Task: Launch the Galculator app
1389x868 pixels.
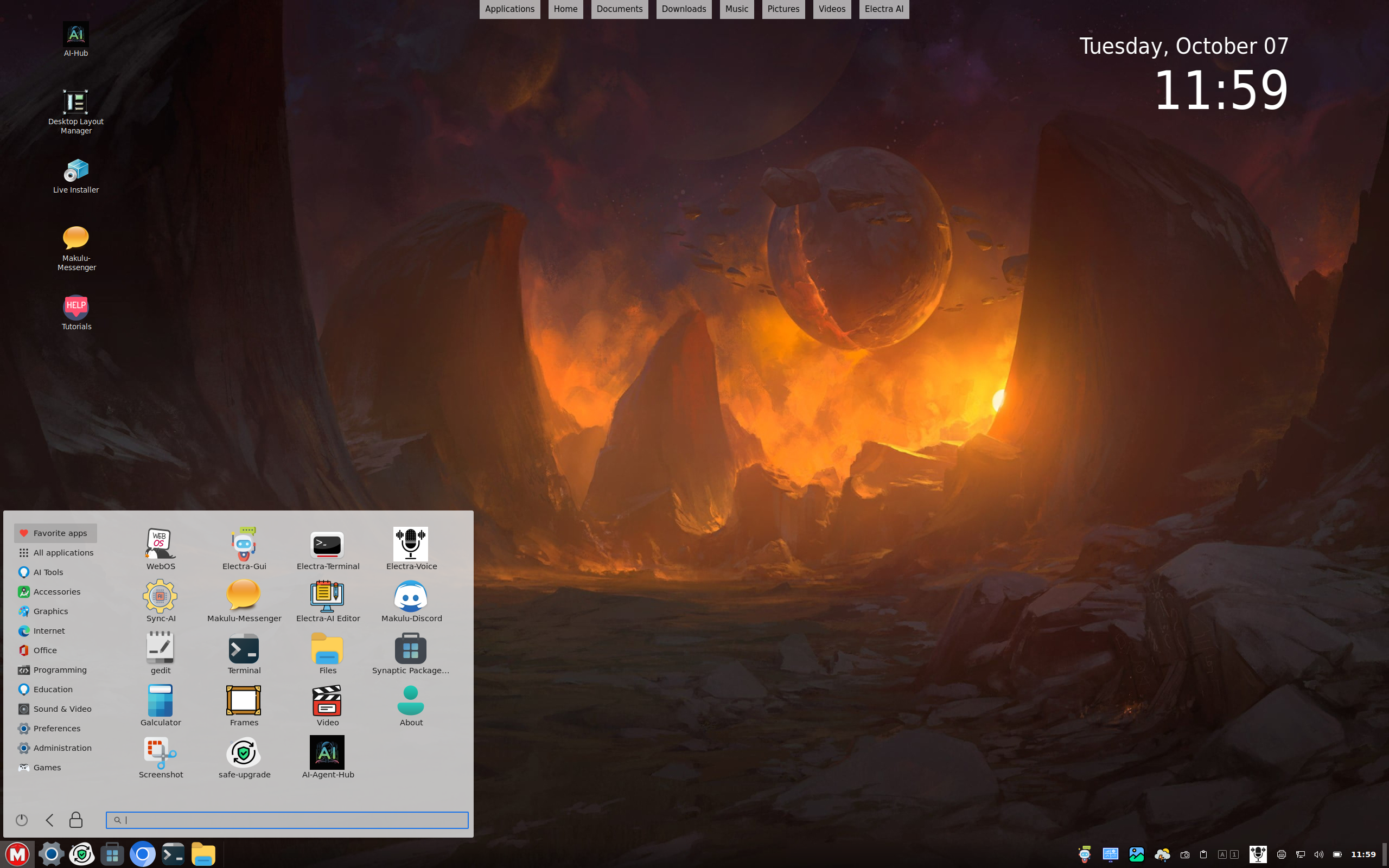Action: point(160,706)
